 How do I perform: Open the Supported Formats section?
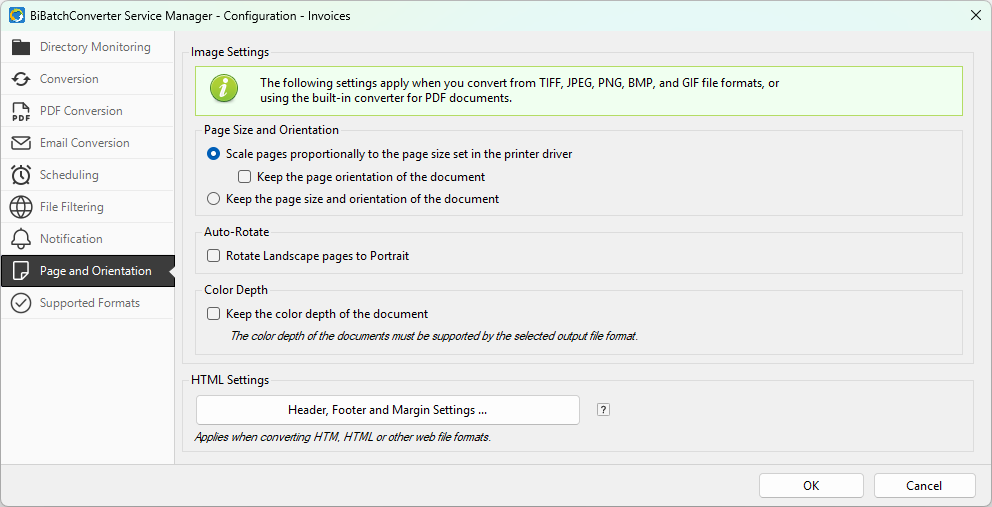pyautogui.click(x=89, y=303)
